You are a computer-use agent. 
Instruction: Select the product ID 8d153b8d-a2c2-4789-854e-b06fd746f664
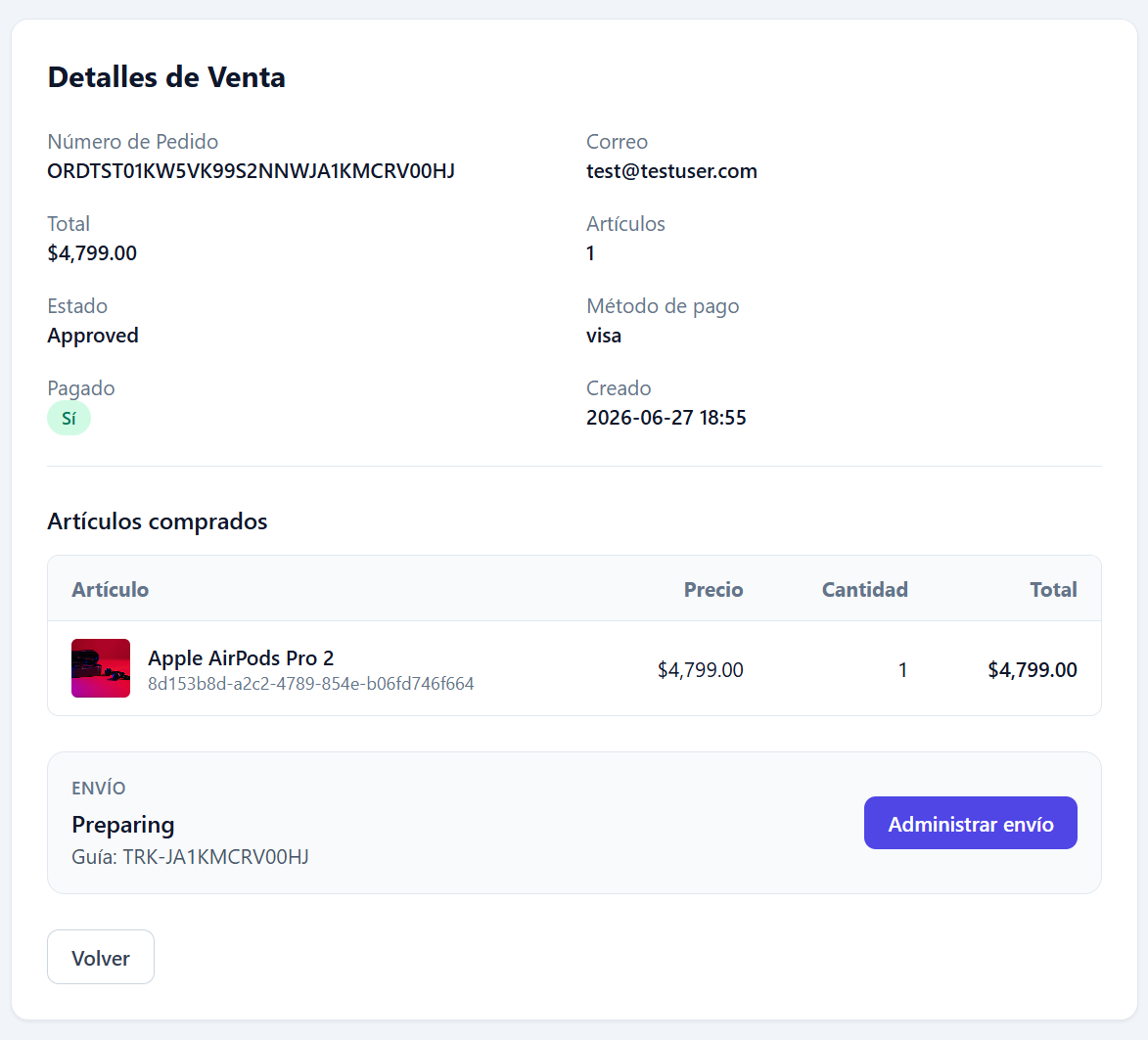pos(311,684)
